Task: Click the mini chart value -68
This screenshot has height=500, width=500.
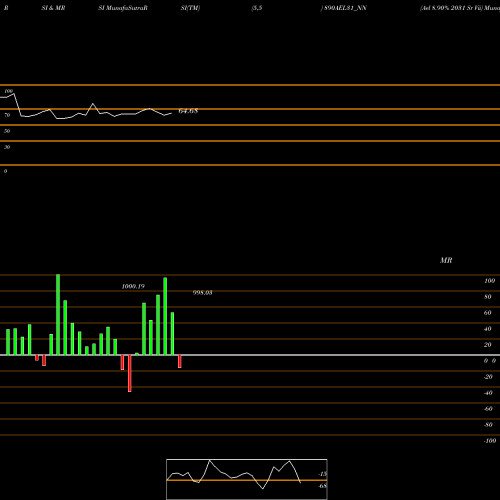Action: [323, 486]
